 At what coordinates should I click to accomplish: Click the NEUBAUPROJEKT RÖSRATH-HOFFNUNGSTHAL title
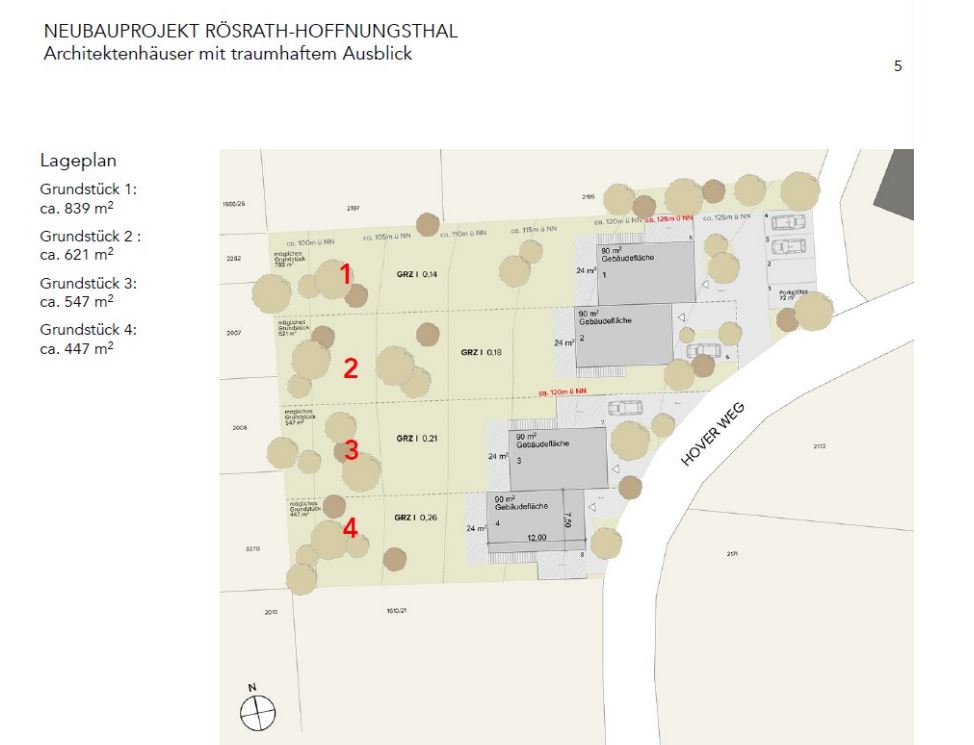pyautogui.click(x=250, y=31)
